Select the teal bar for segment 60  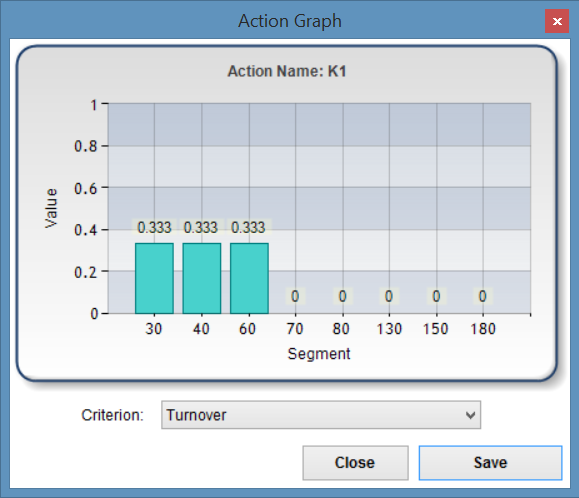tap(249, 278)
